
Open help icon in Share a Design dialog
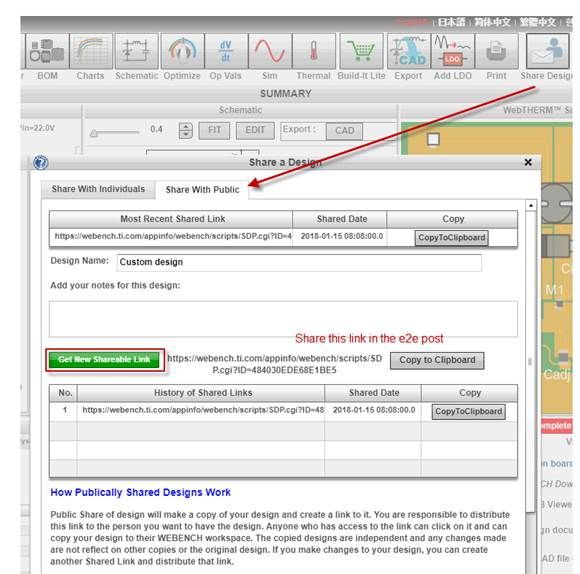tap(40, 162)
